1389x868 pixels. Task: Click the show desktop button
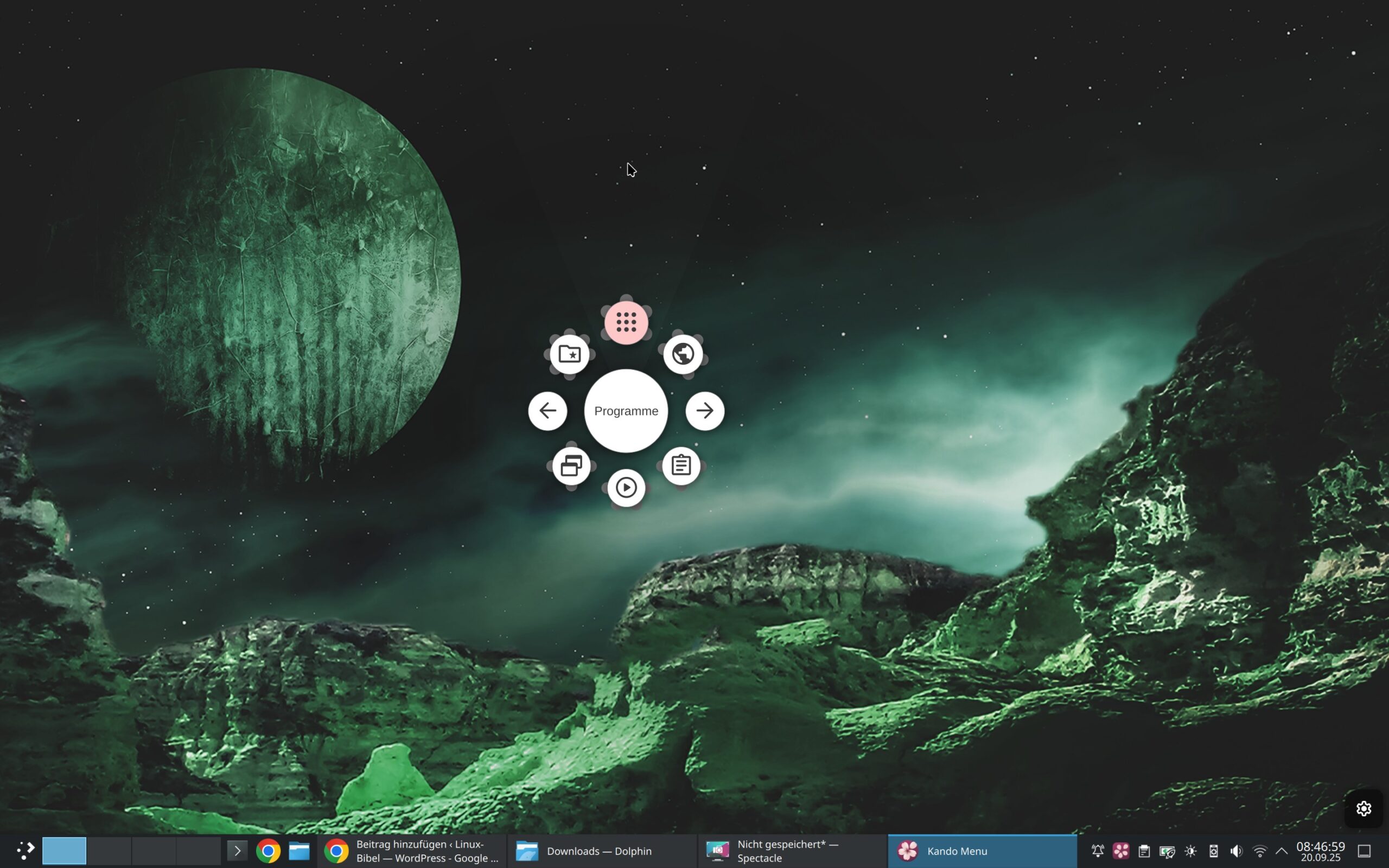pyautogui.click(x=1365, y=851)
